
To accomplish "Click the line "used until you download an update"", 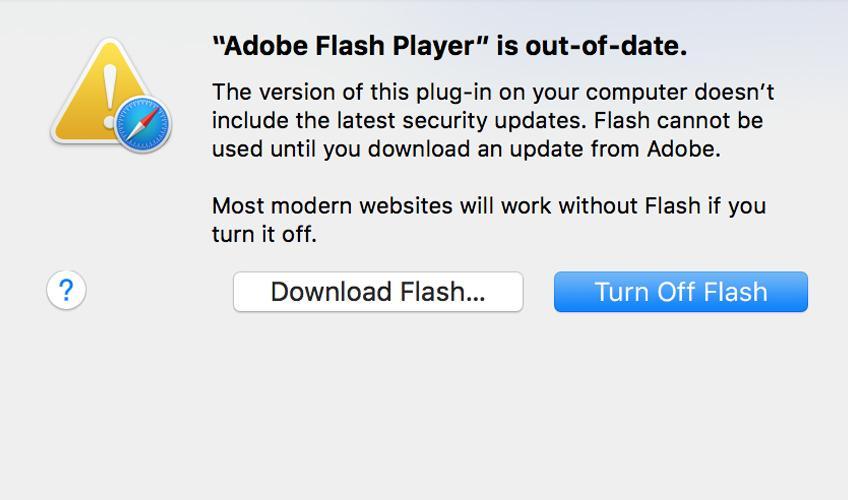I will pos(466,149).
